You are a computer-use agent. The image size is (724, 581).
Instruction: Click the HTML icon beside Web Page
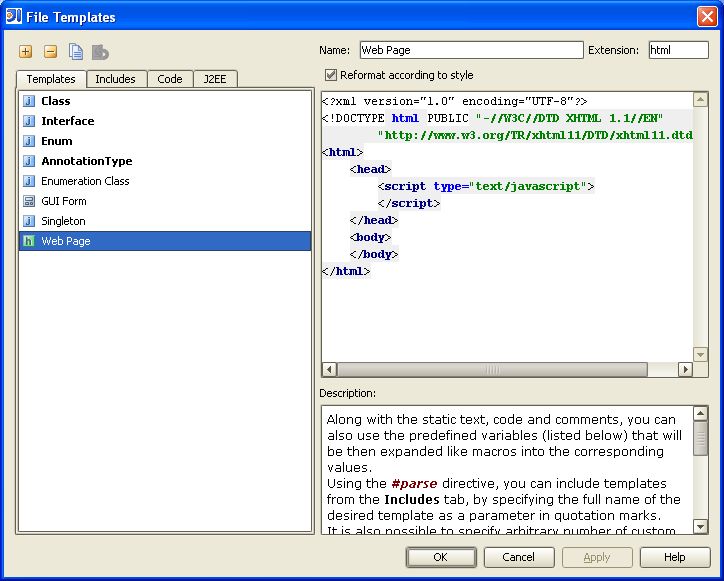[29, 241]
